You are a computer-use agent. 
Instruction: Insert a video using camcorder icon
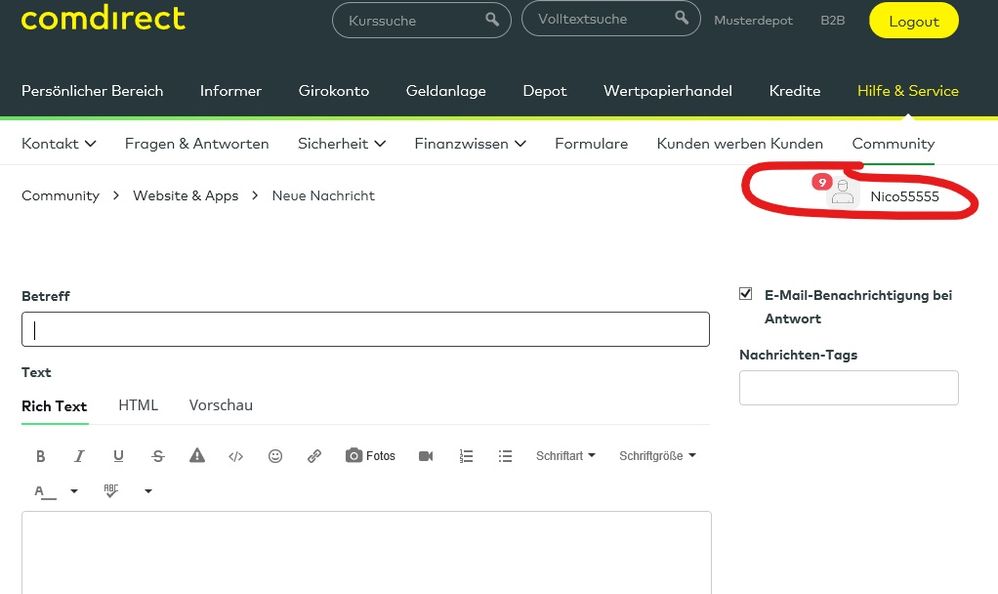[x=426, y=456]
